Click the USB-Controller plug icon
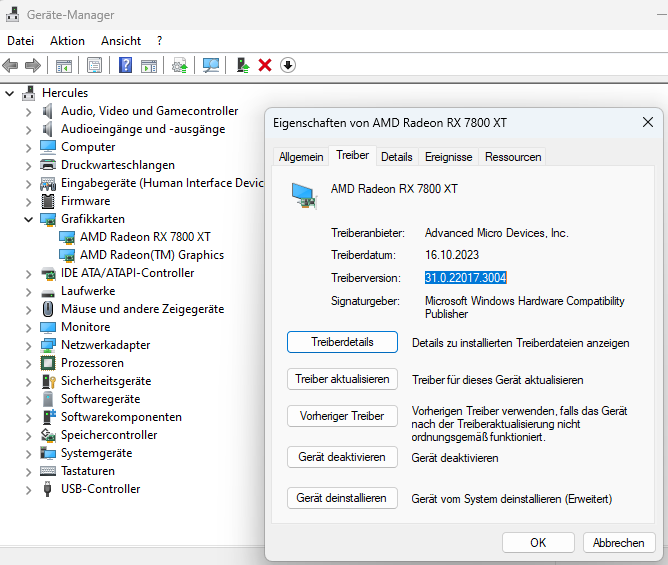This screenshot has width=668, height=565. [48, 489]
